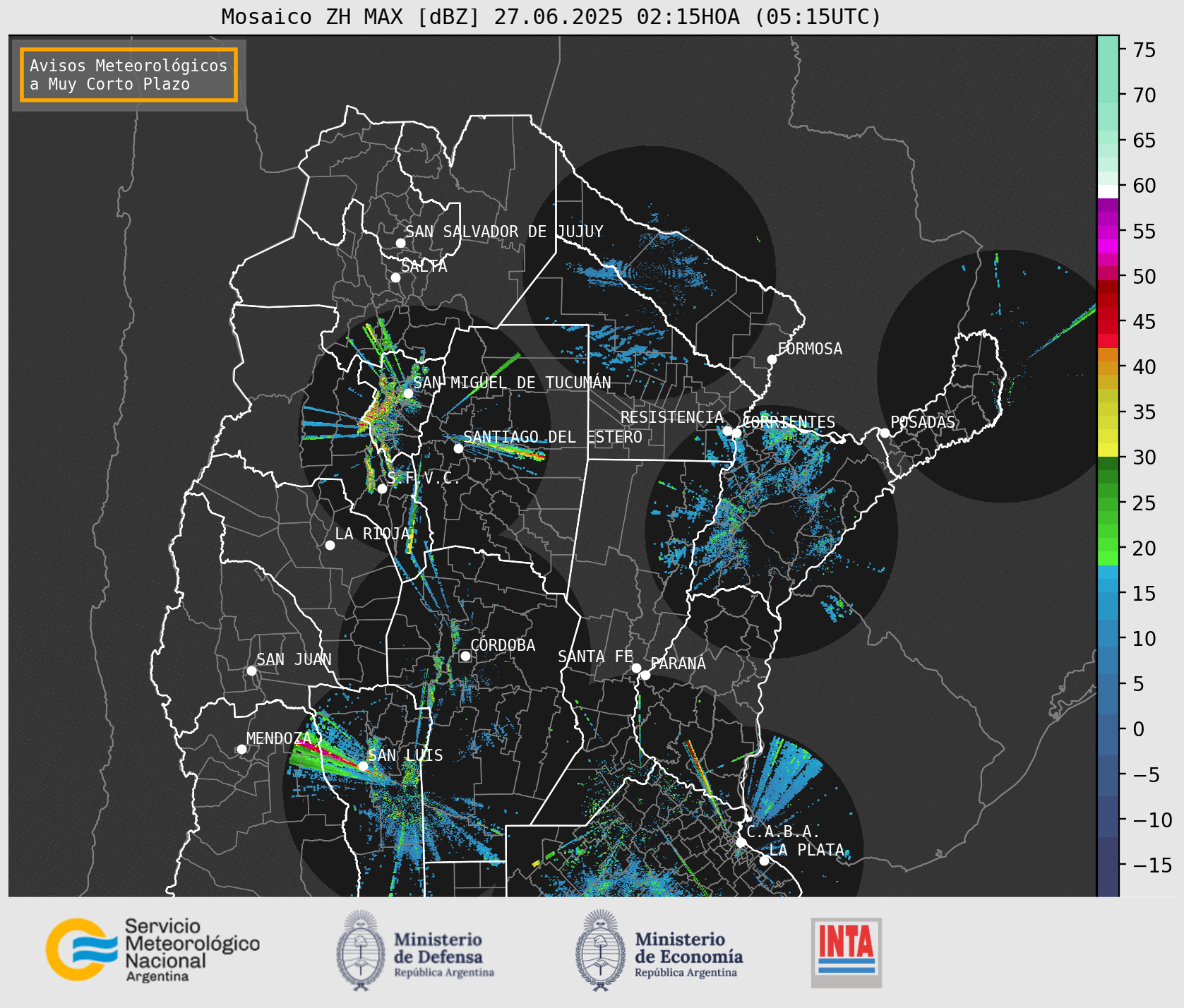Image resolution: width=1184 pixels, height=1008 pixels.
Task: Click the Servicio Meteorológico Nacional logo
Action: tap(153, 949)
